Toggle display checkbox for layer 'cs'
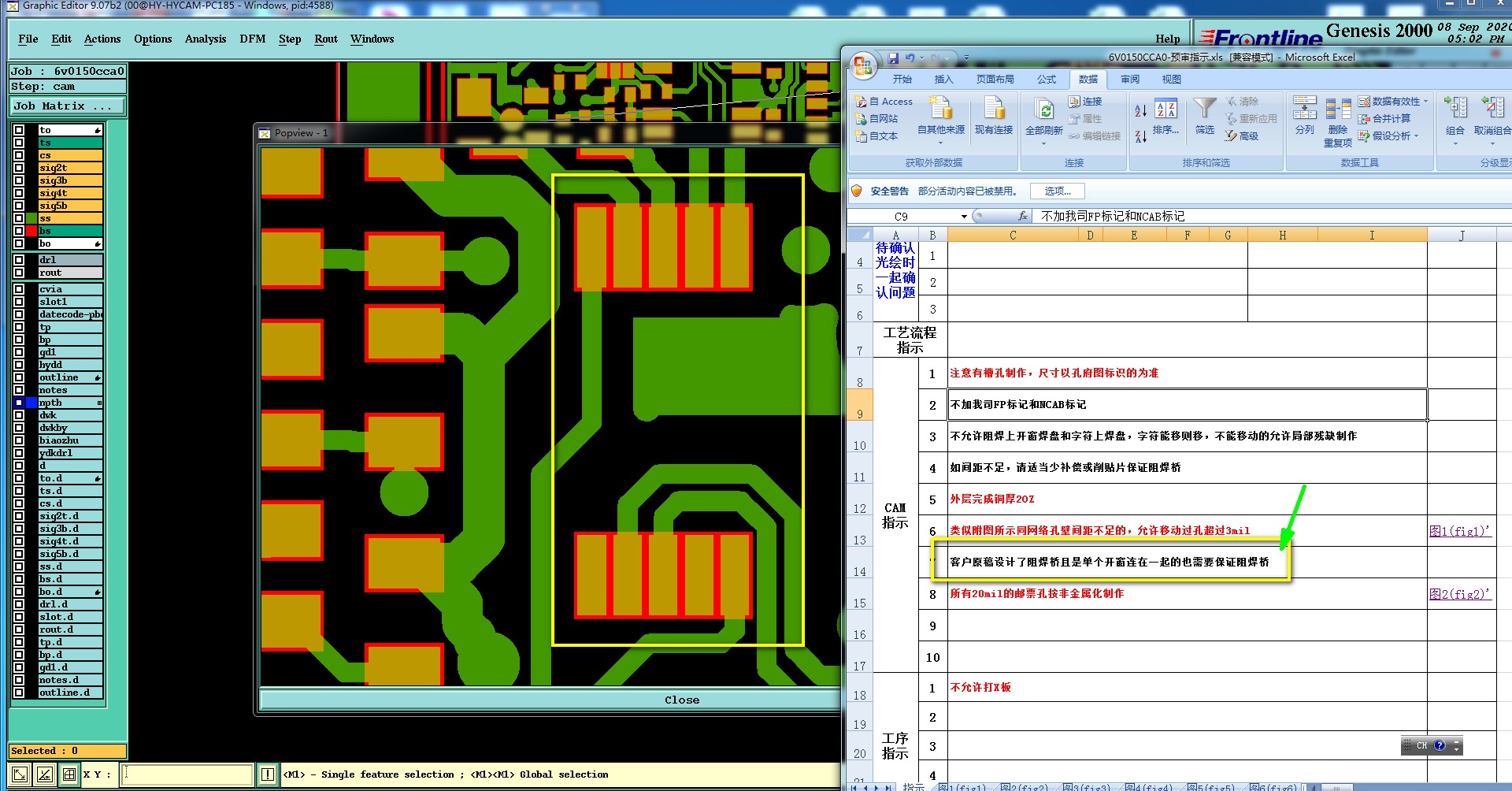This screenshot has height=791, width=1512. coord(19,155)
